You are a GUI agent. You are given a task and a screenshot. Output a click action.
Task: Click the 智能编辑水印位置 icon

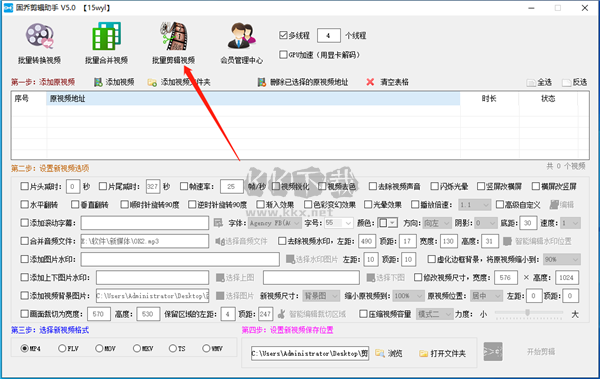tap(507, 241)
